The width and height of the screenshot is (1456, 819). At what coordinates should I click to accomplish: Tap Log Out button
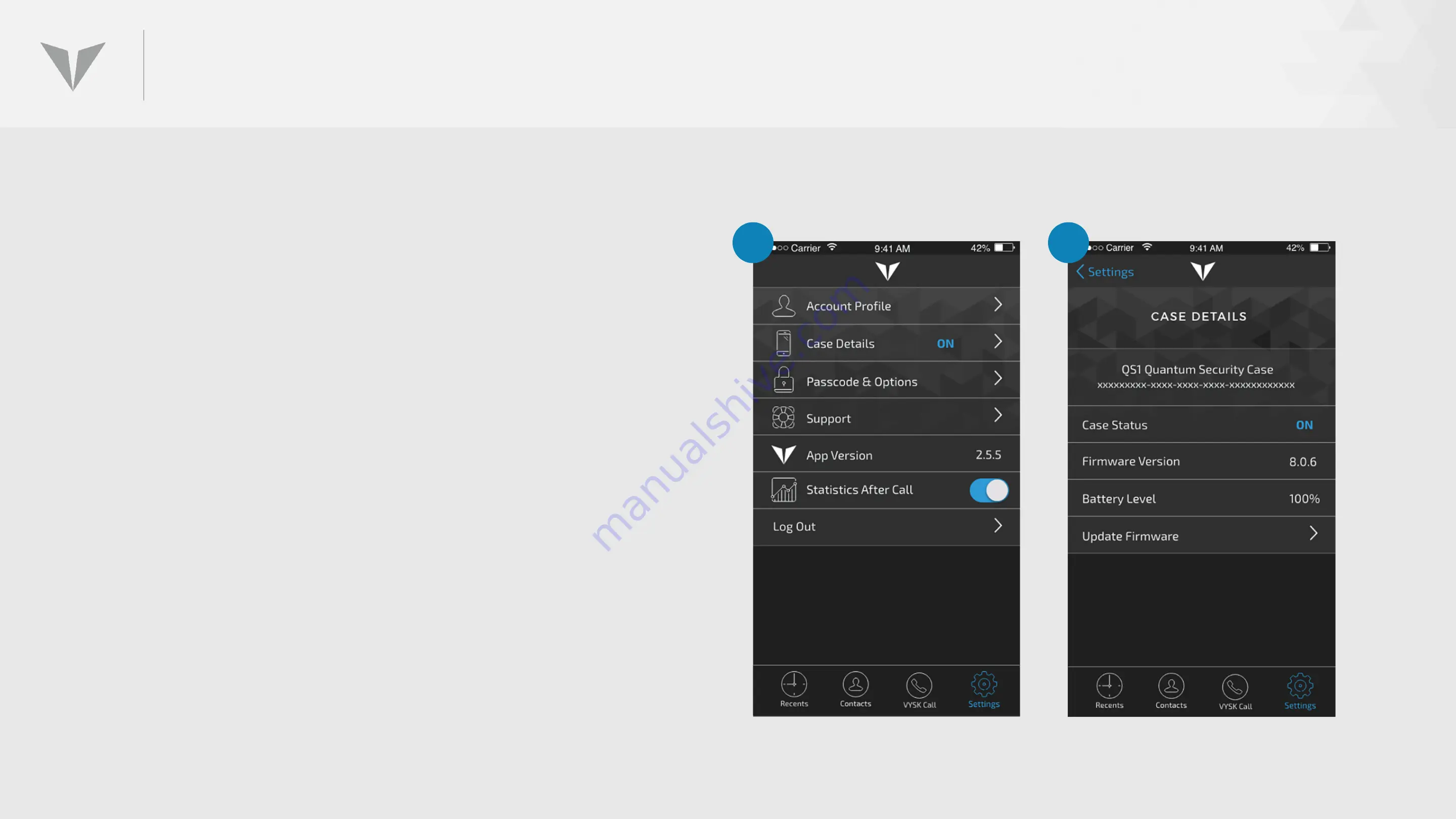[885, 526]
